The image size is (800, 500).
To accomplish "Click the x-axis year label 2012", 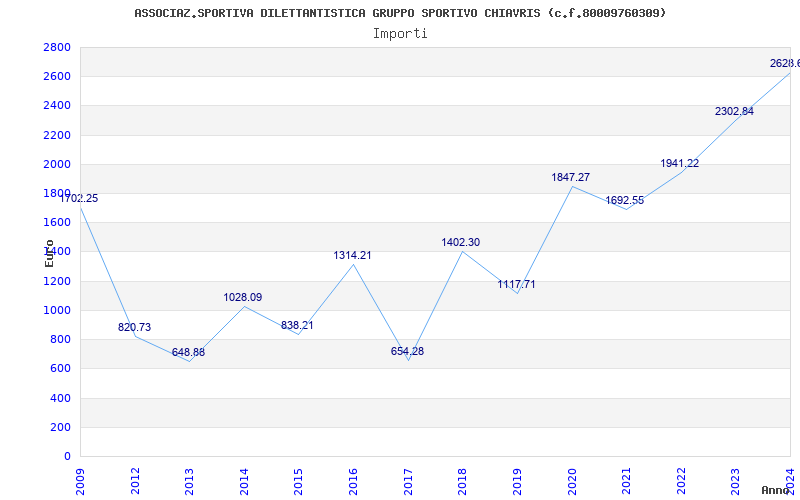I will coord(135,481).
